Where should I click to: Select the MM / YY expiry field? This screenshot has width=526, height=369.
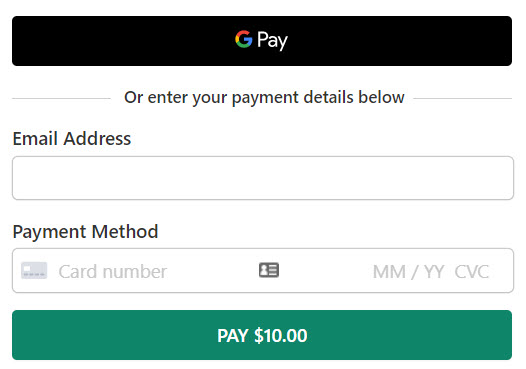[x=409, y=272]
